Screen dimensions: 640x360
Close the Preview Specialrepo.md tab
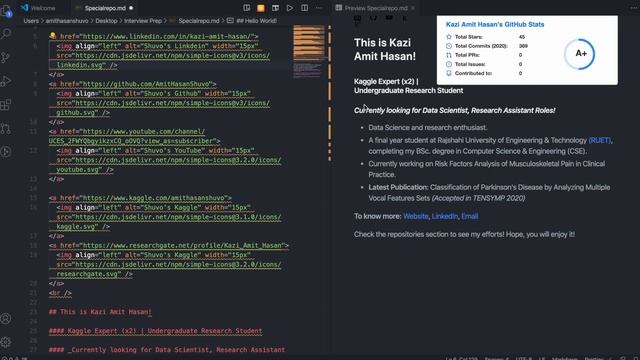pyautogui.click(x=413, y=8)
